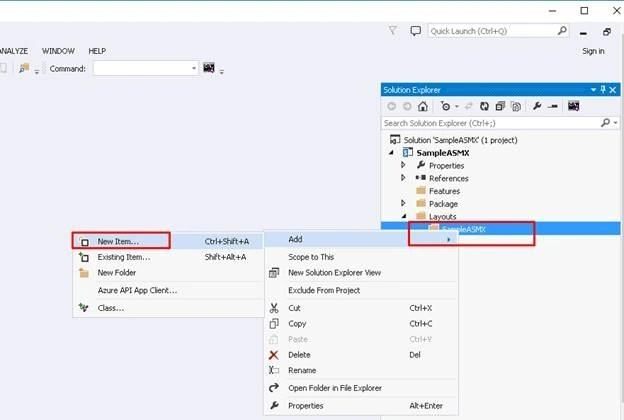
Task: Open the HELP menu
Action: pos(97,51)
